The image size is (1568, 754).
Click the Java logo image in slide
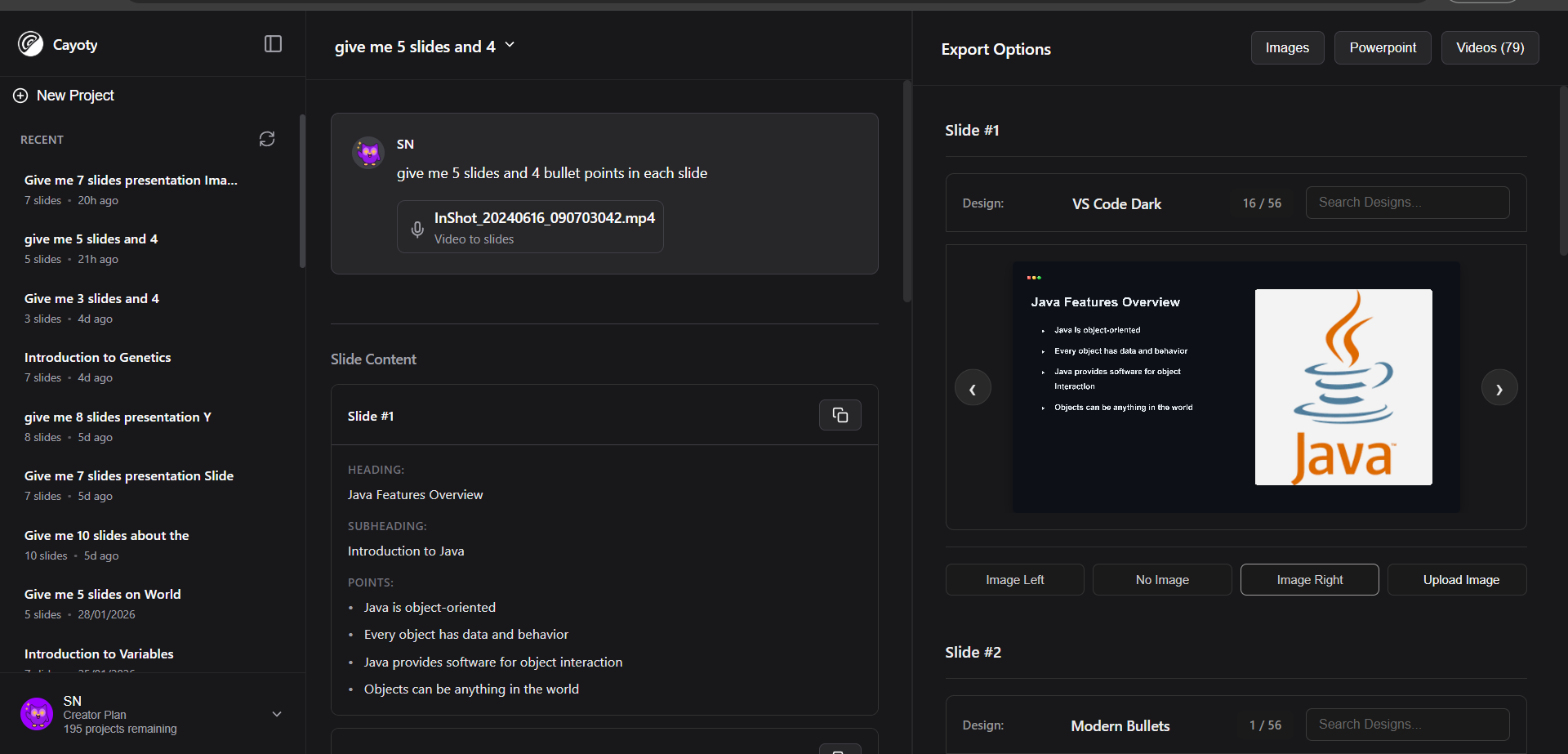[x=1343, y=387]
